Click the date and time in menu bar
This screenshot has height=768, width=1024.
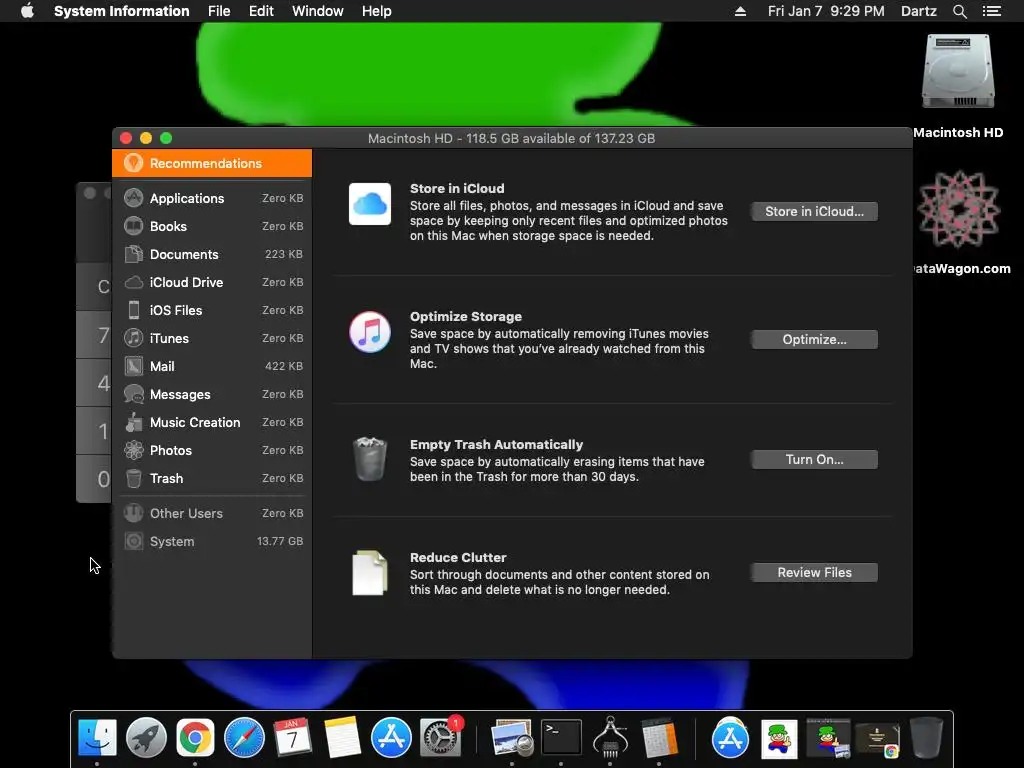pos(826,11)
